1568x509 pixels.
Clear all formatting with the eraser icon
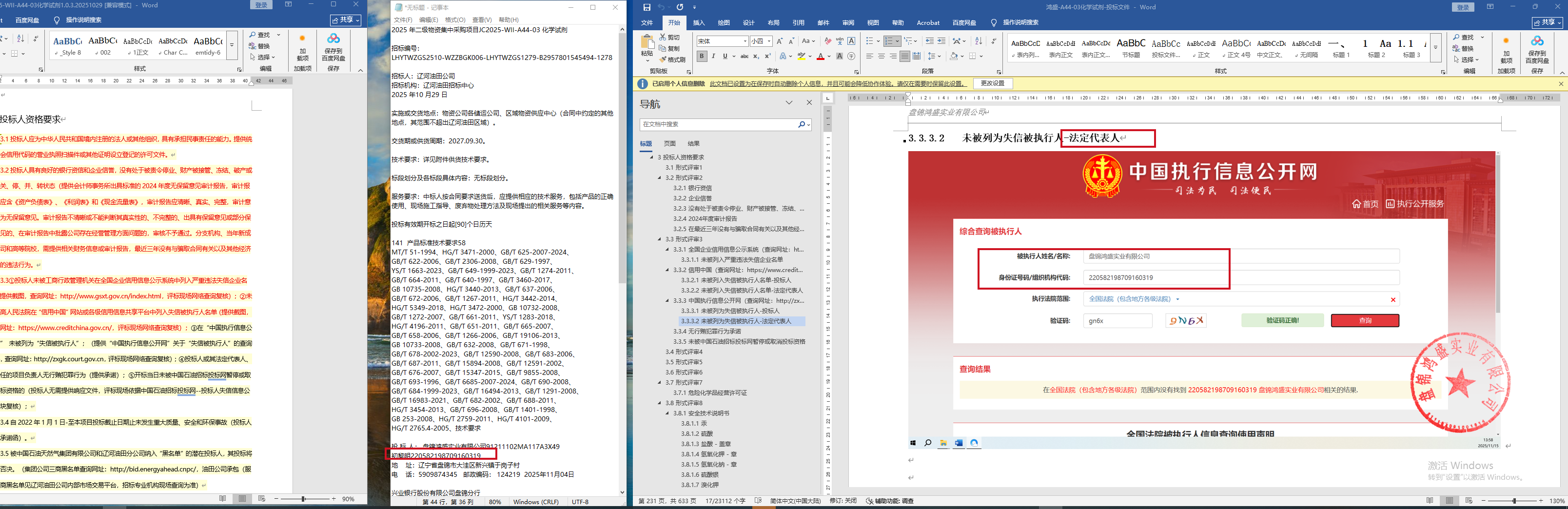click(x=828, y=41)
